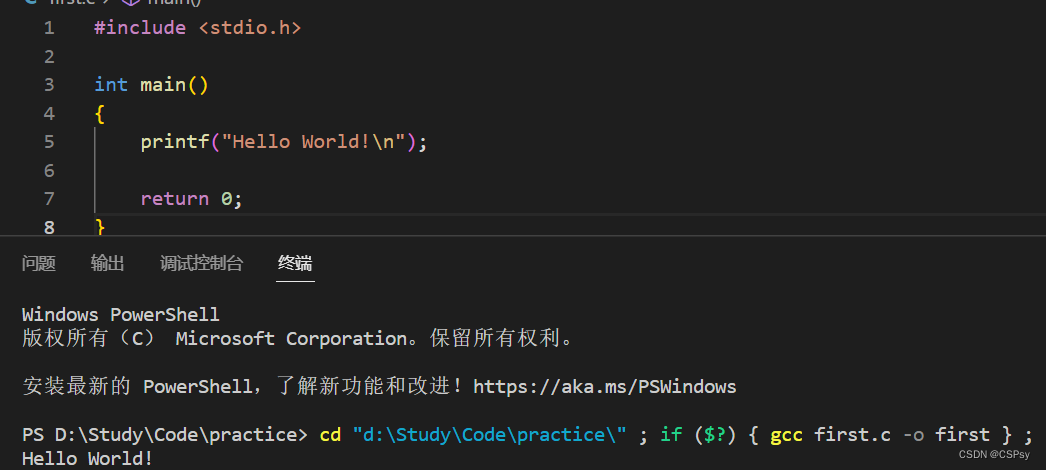Click the printf function call
1046x470 pixels.
click(175, 142)
